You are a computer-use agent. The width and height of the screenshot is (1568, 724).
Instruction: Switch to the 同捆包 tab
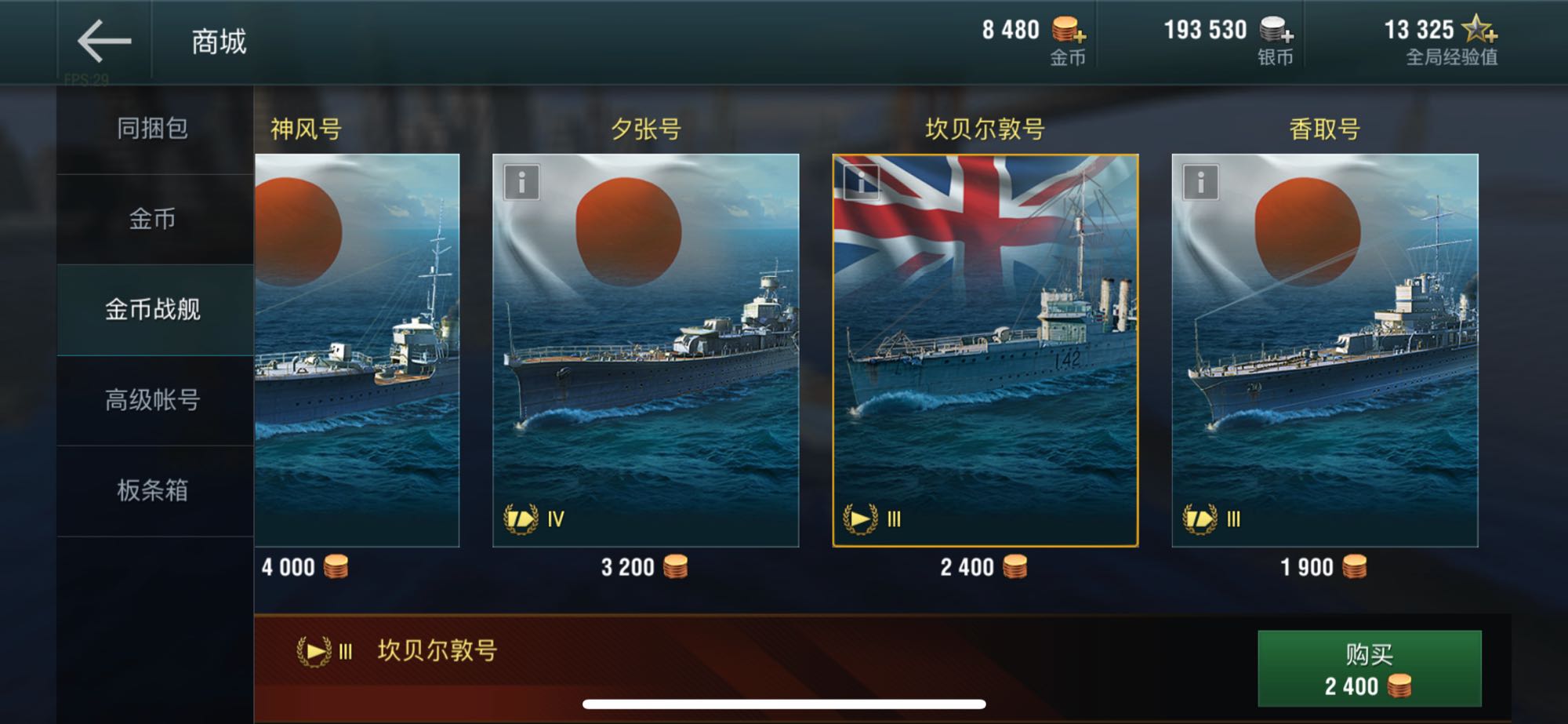154,129
